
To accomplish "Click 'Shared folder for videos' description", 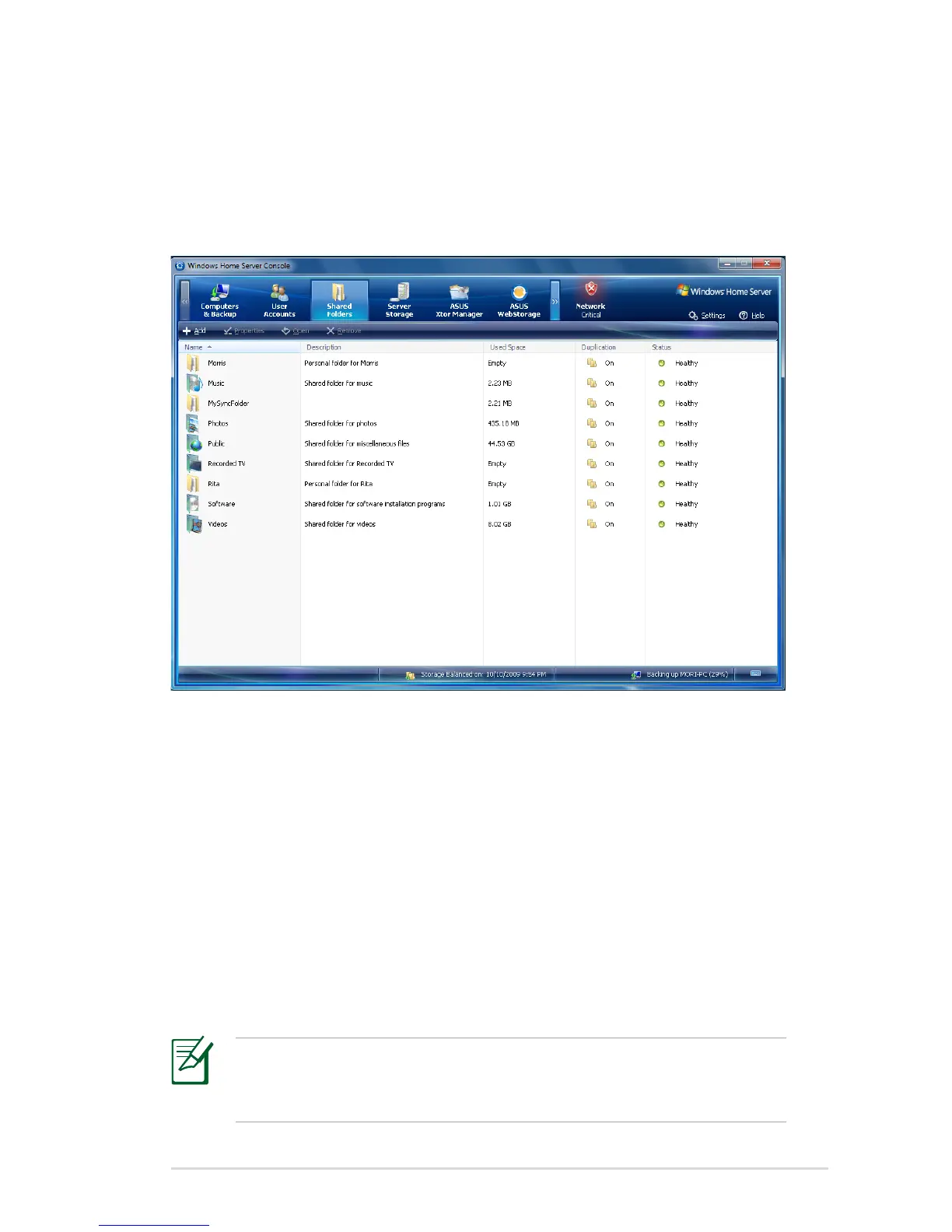I will click(340, 524).
